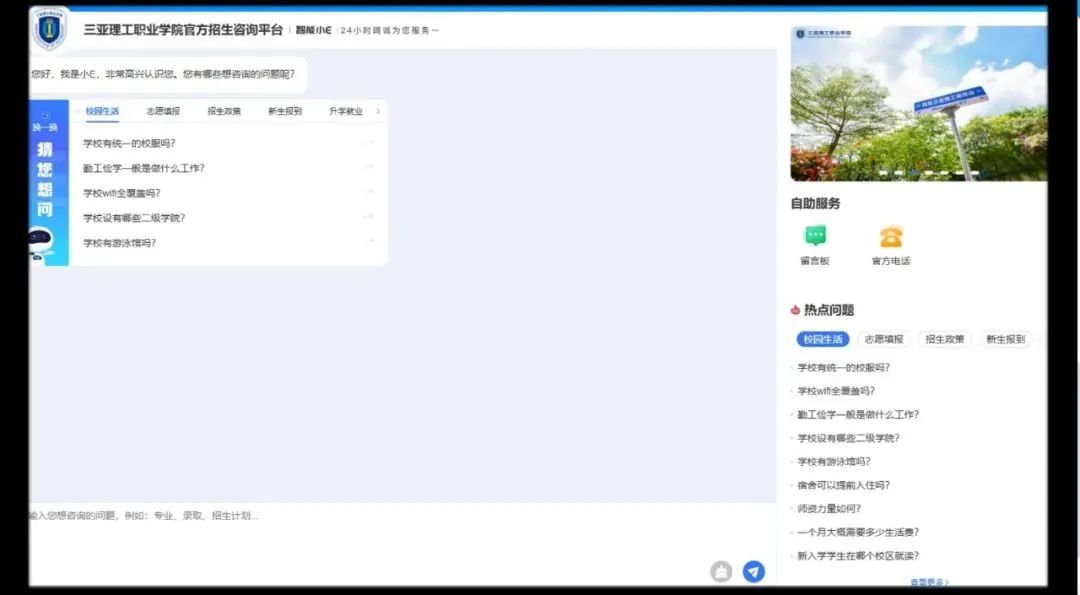Open hot question 新入学学生在哪个校区就读
Image resolution: width=1080 pixels, height=595 pixels.
pyautogui.click(x=858, y=556)
